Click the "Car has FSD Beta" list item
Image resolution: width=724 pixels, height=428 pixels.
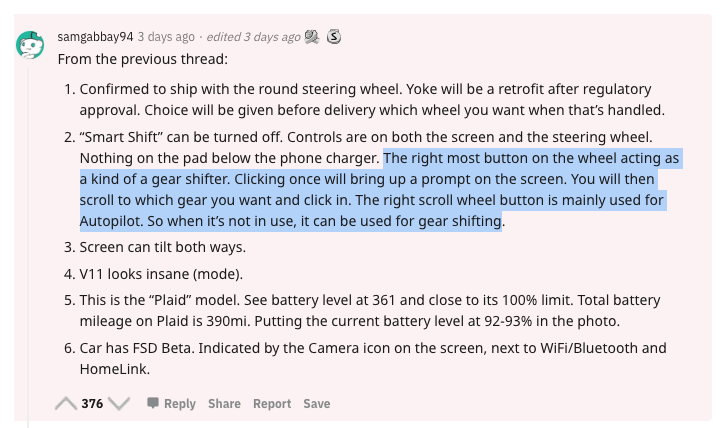pyautogui.click(x=373, y=358)
